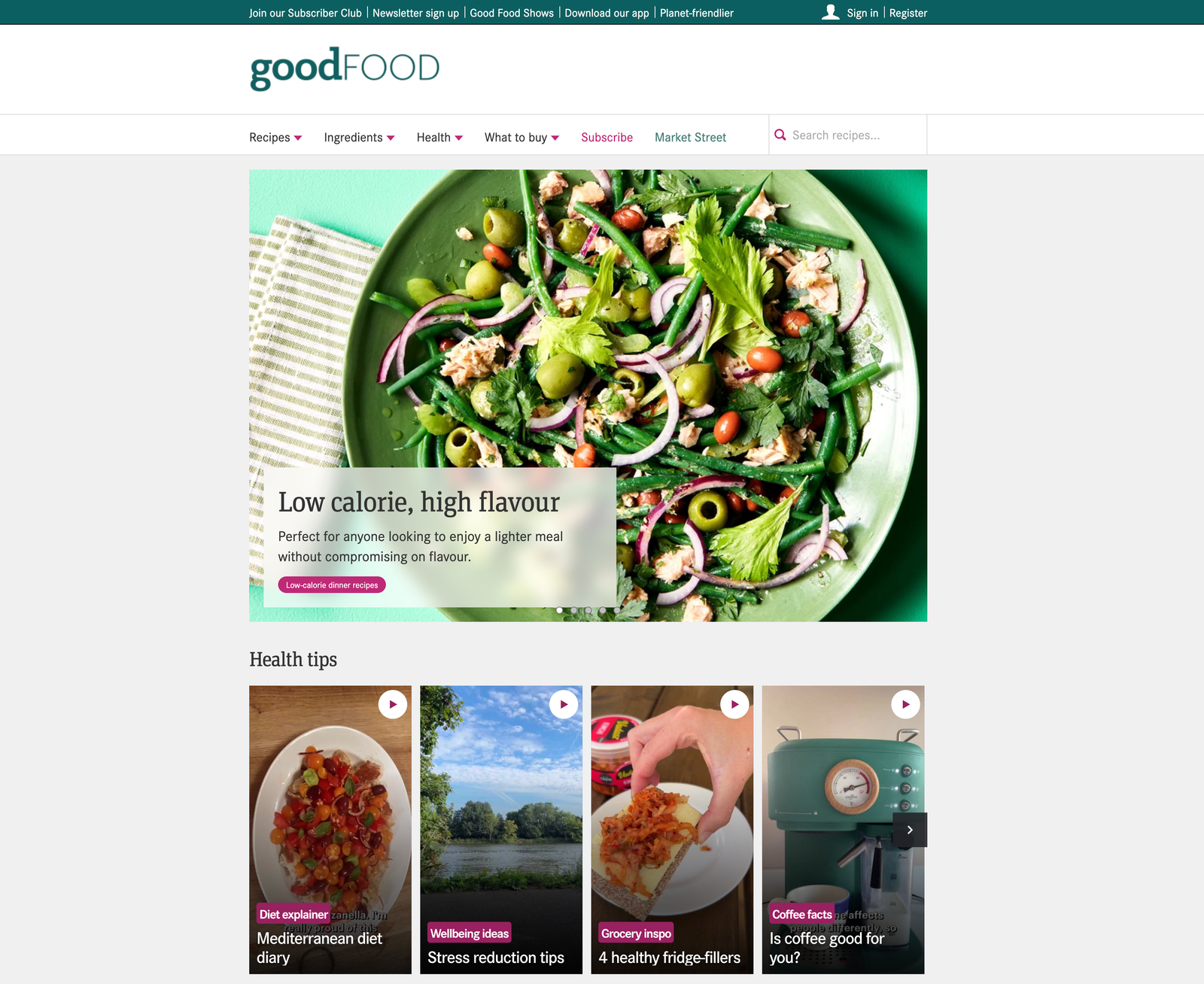
Task: Click the user account silhouette icon
Action: point(830,12)
